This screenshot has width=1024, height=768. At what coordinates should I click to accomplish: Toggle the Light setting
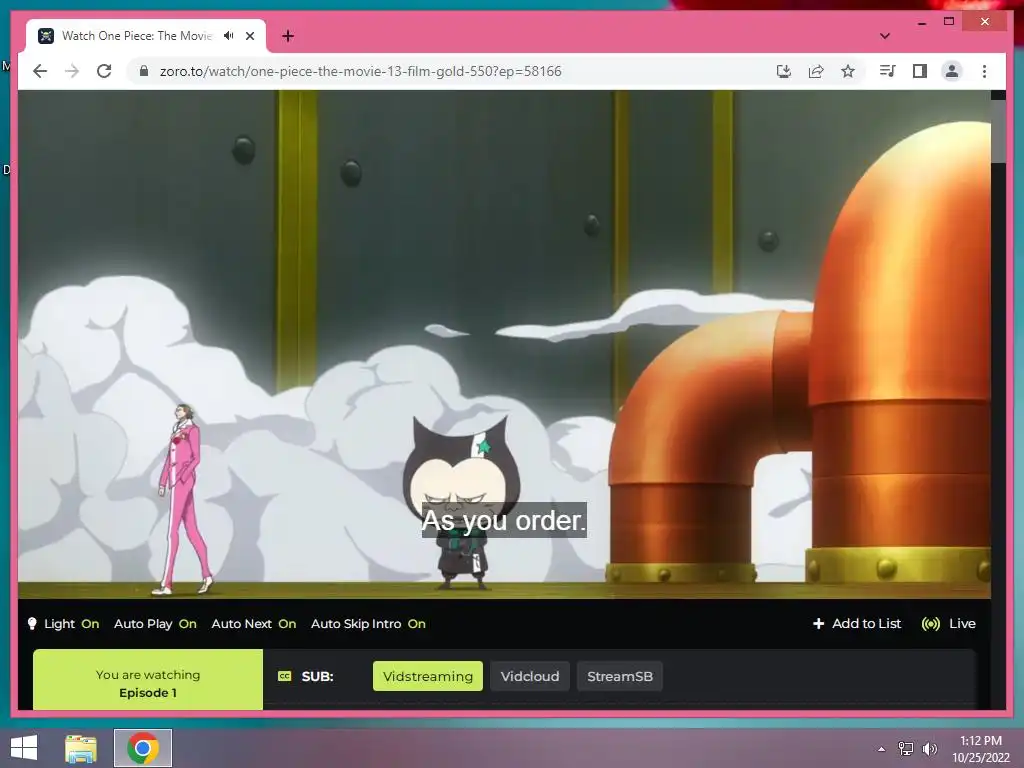click(x=63, y=624)
